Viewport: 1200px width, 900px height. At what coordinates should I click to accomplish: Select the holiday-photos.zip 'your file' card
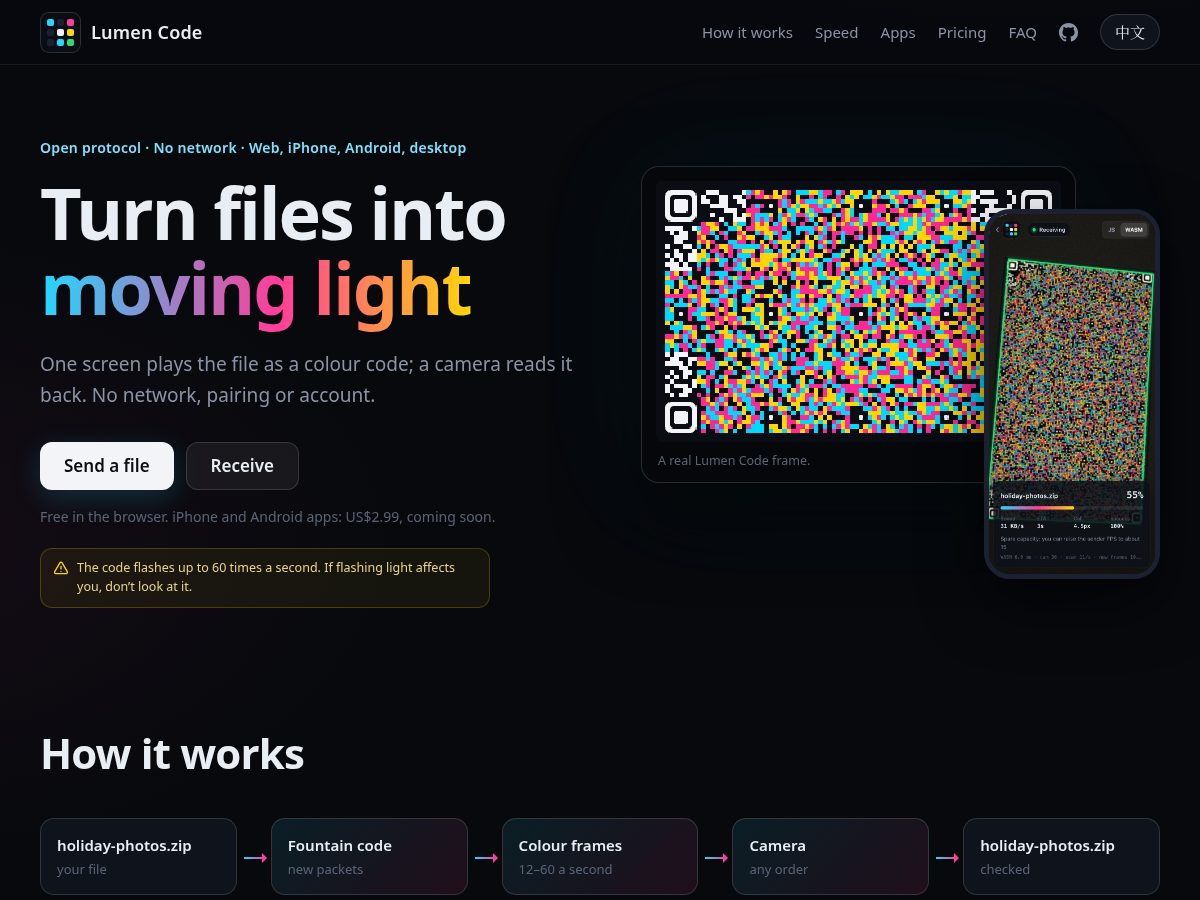[x=138, y=856]
